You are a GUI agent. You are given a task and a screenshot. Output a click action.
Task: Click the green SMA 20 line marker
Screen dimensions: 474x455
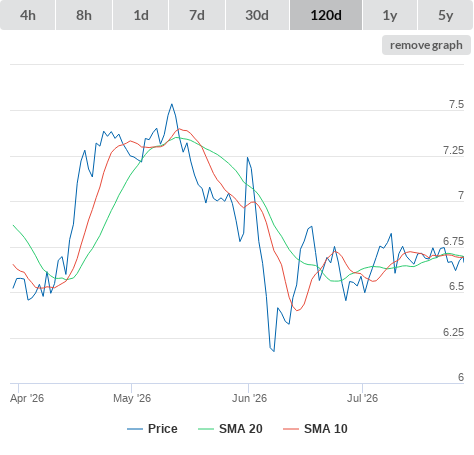point(206,429)
